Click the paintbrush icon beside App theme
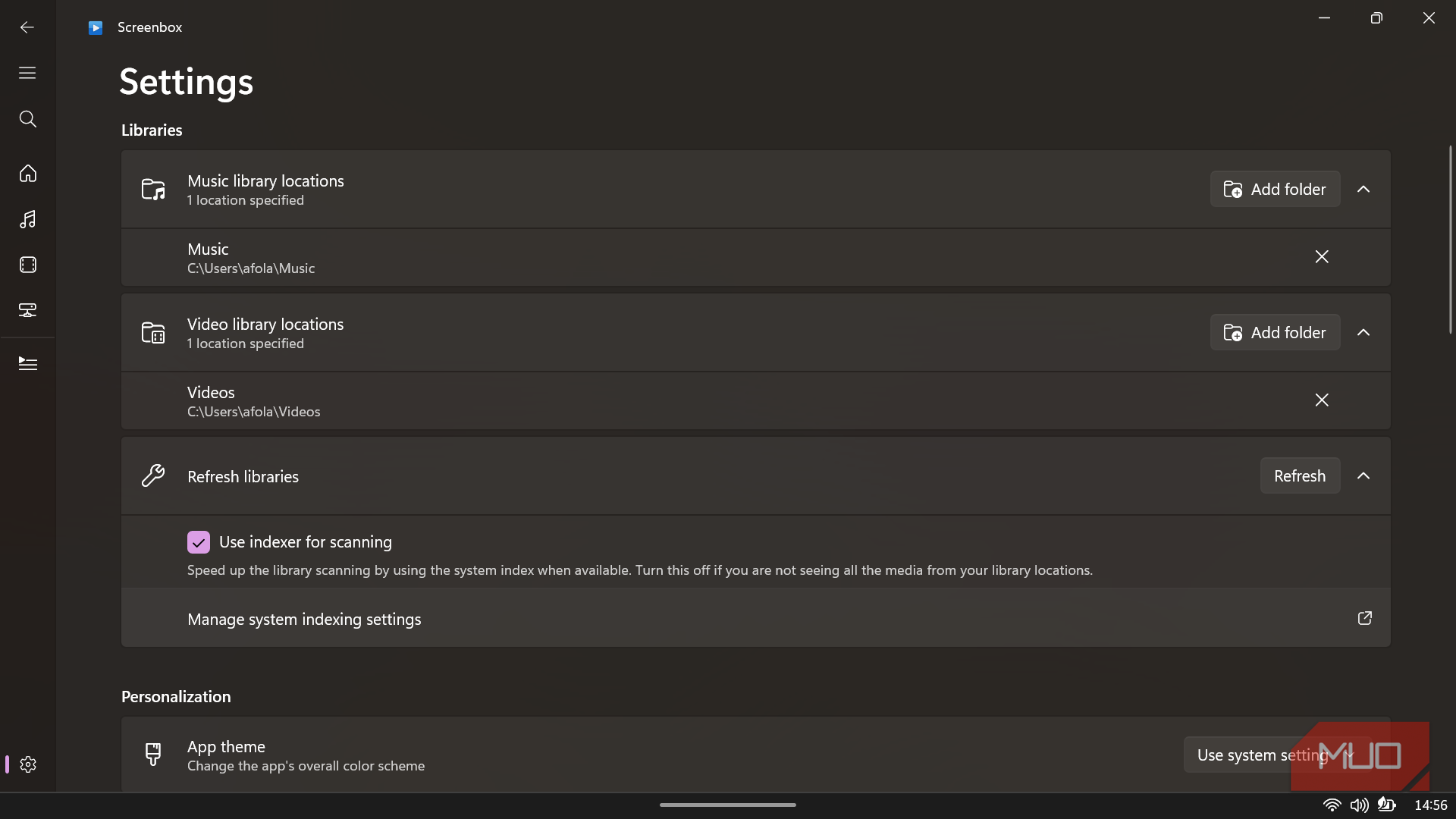Viewport: 1456px width, 819px height. point(153,755)
